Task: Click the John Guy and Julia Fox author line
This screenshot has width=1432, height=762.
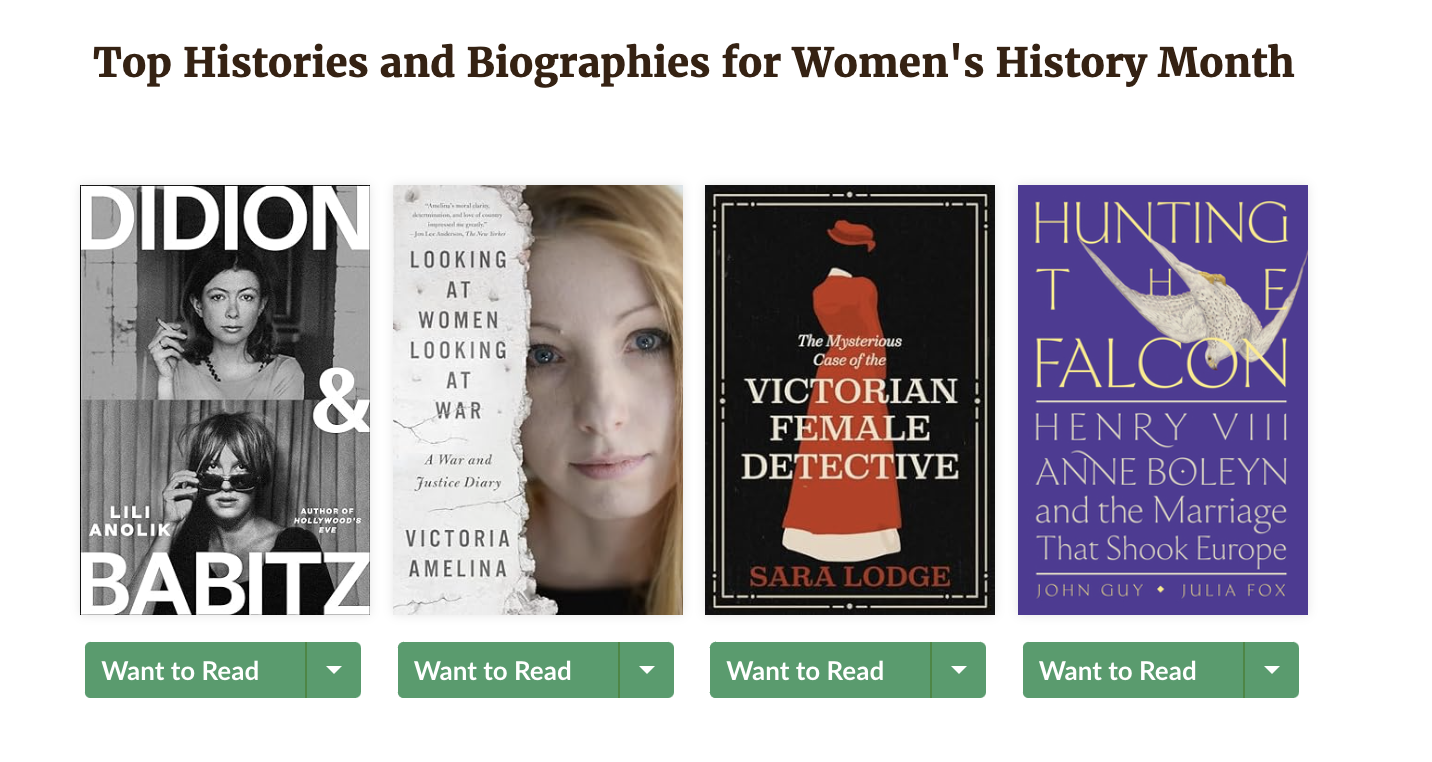Action: click(x=1161, y=590)
